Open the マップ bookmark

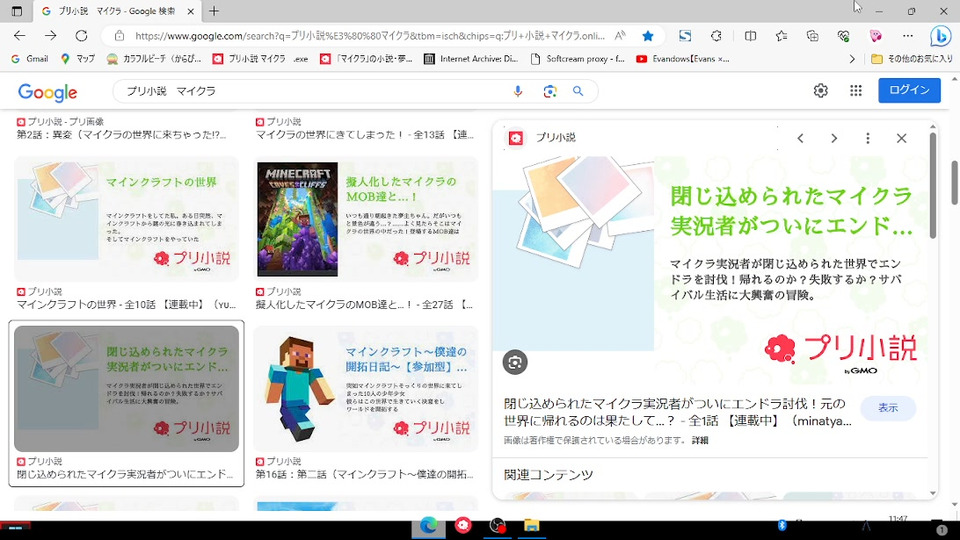(x=78, y=59)
